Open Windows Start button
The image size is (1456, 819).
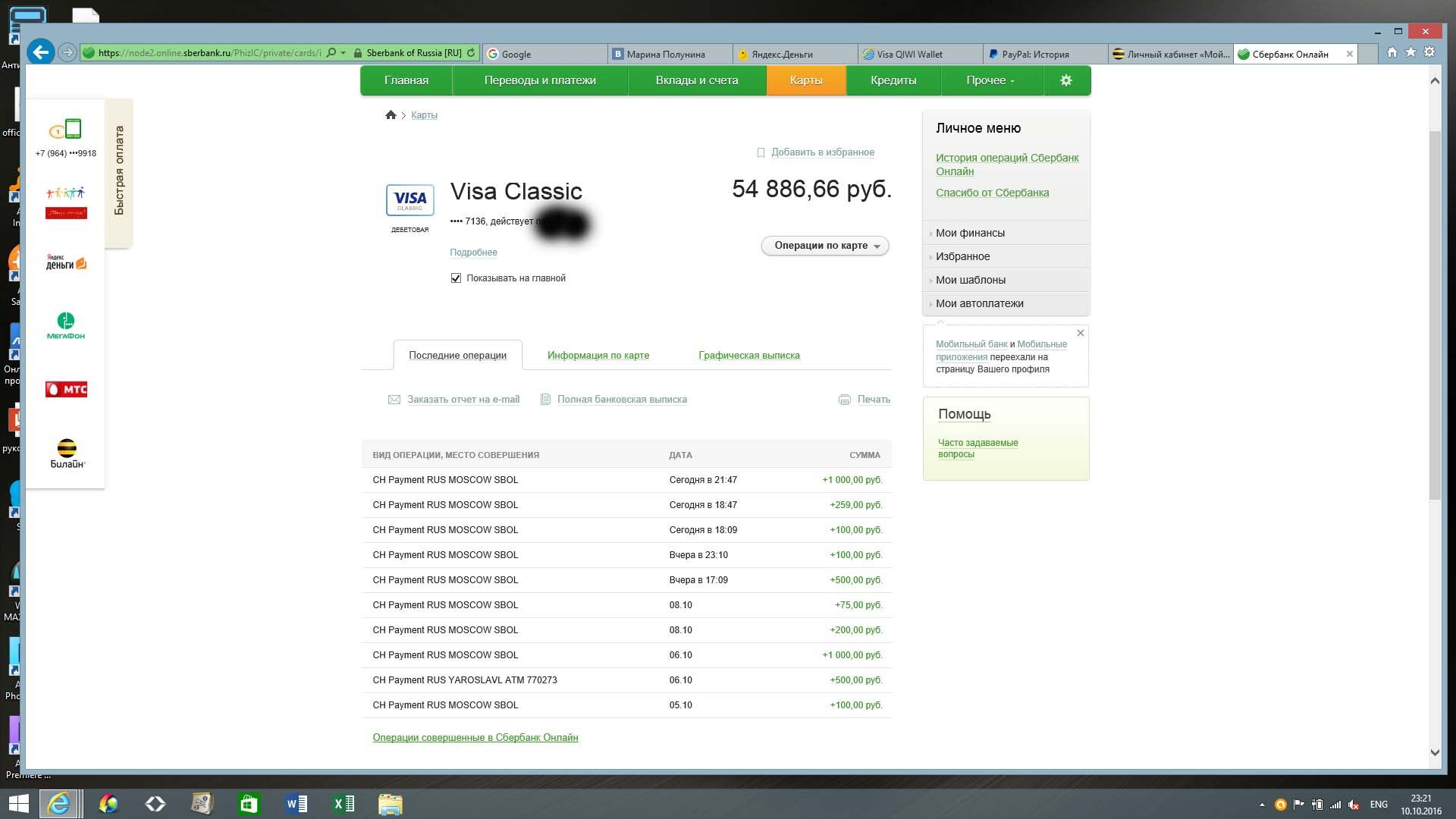(18, 804)
